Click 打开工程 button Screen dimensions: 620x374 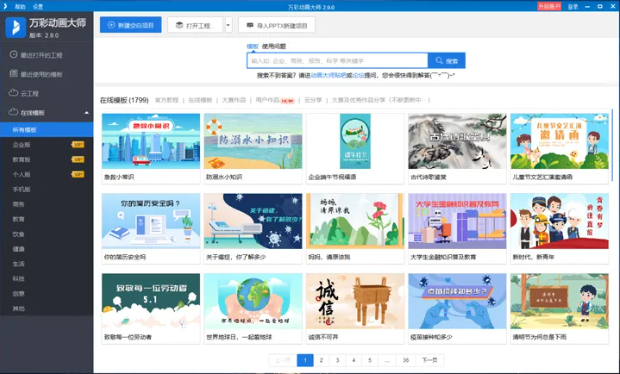point(195,25)
